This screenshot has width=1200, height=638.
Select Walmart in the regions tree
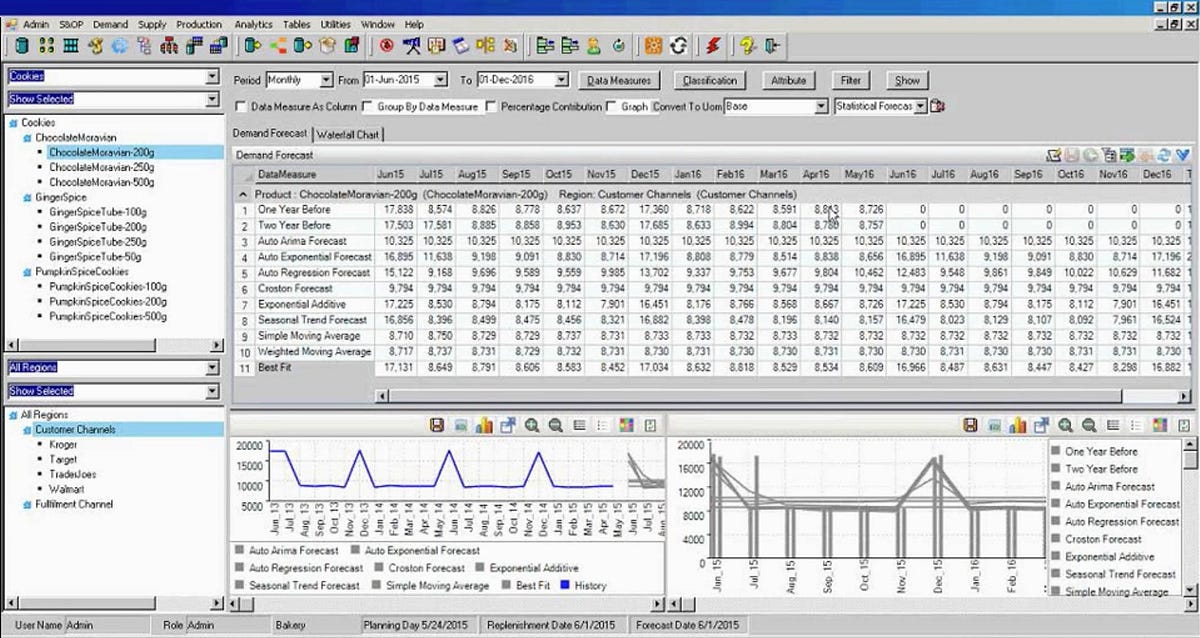[67, 489]
